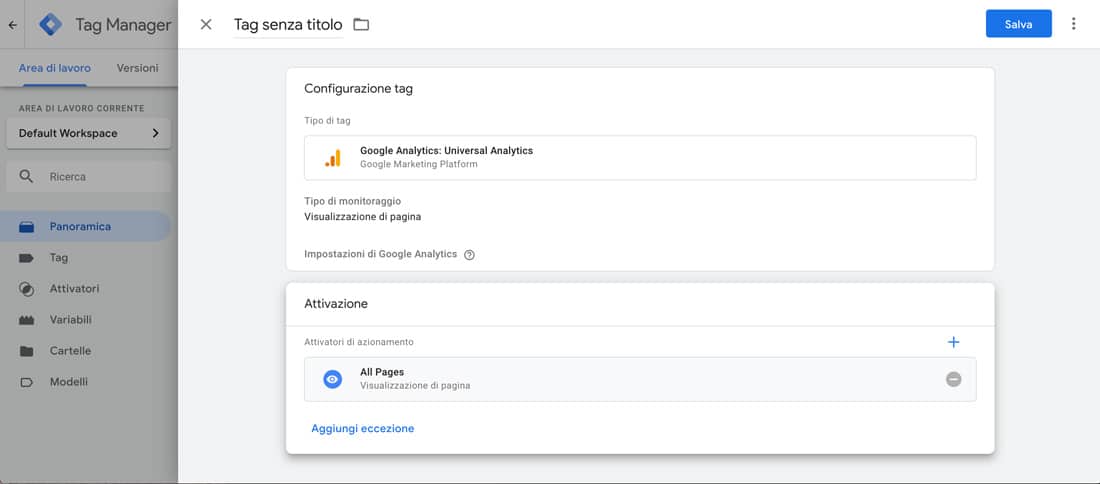Select the Google Analytics: Universal Analytics tag type

[x=640, y=158]
